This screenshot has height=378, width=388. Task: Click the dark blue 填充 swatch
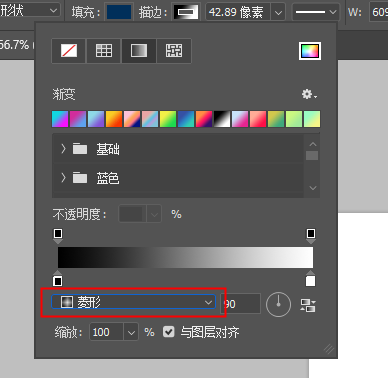119,12
